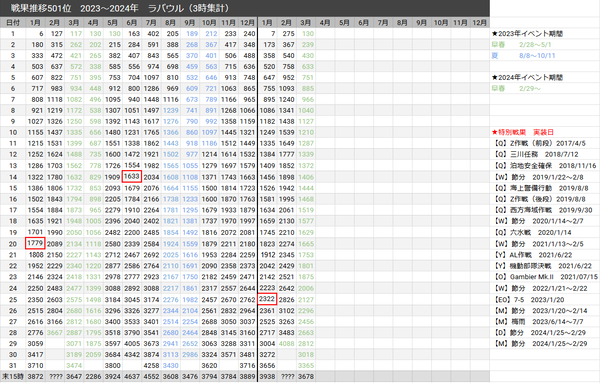Screen dimensions: 600x383
Task: Select the 【Q】西方海域作戦 2019/9/30 entry
Action: point(543,210)
